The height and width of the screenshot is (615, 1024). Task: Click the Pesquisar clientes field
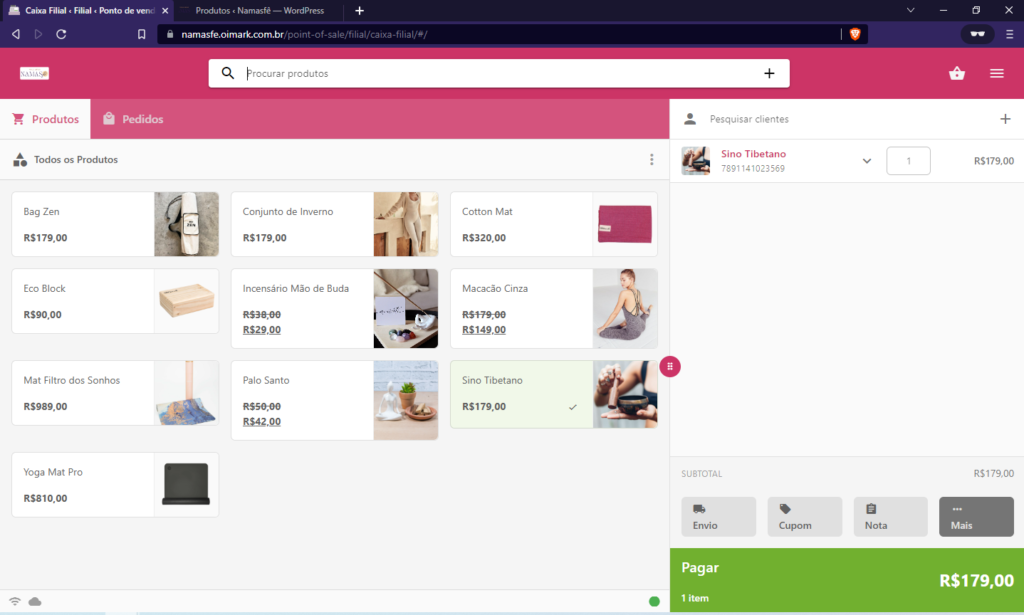[x=847, y=119]
